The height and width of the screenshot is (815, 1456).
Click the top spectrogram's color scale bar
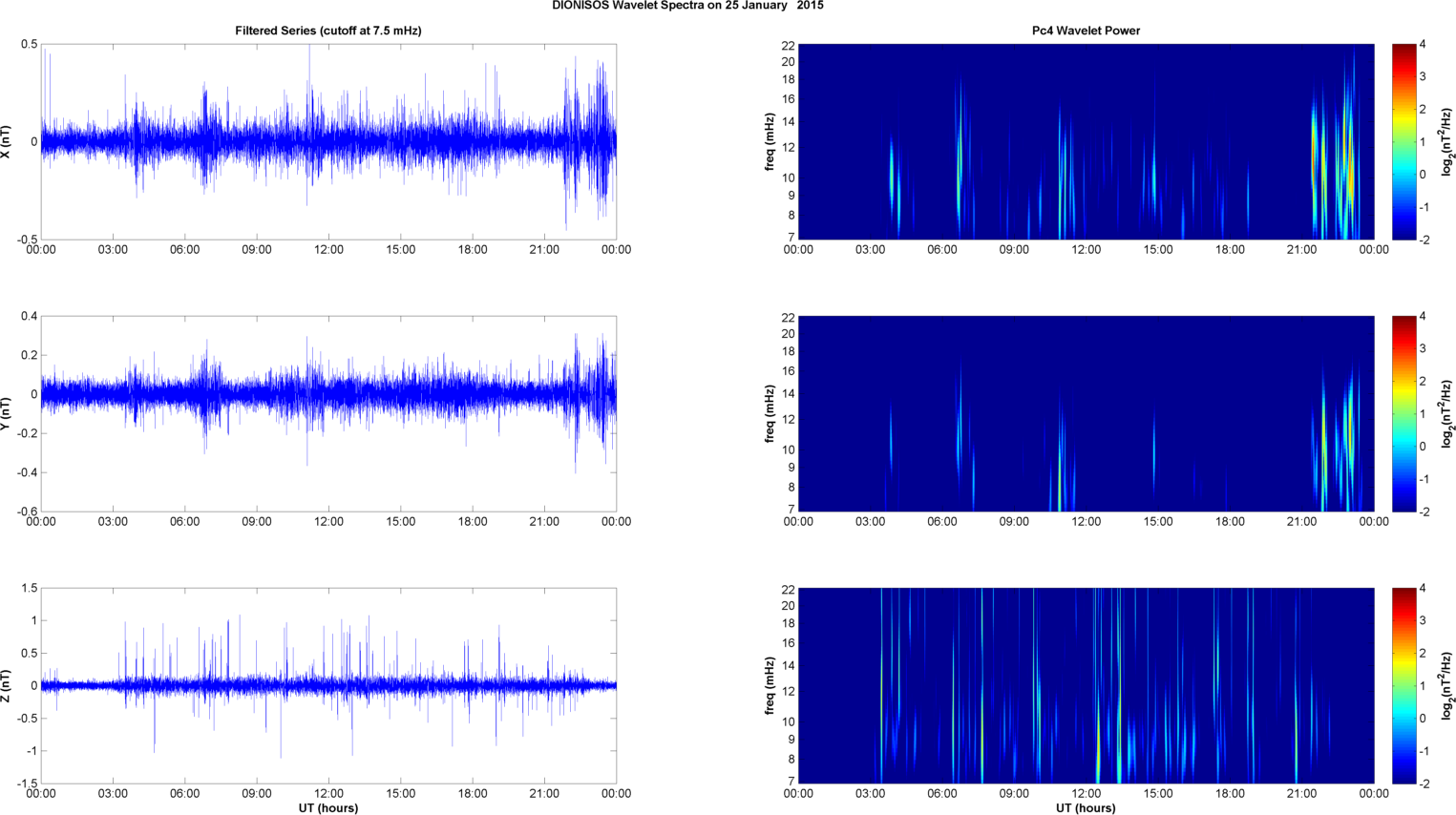point(1403,141)
